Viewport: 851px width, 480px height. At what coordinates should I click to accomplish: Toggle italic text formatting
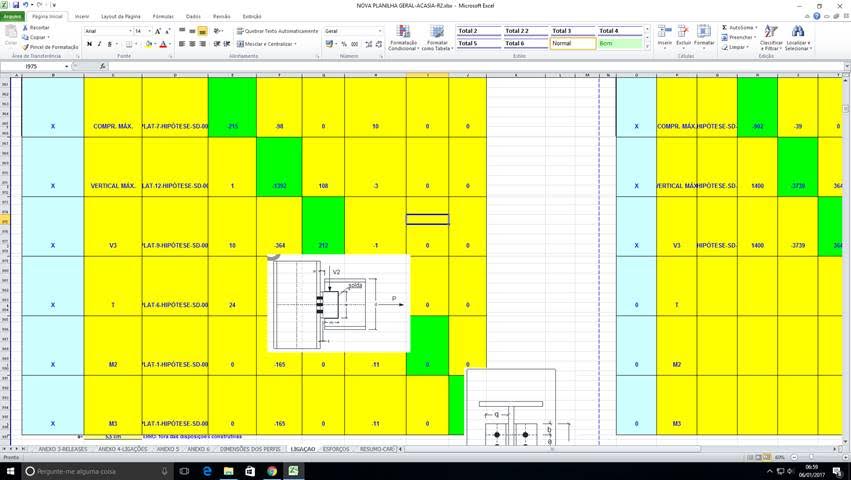point(99,44)
